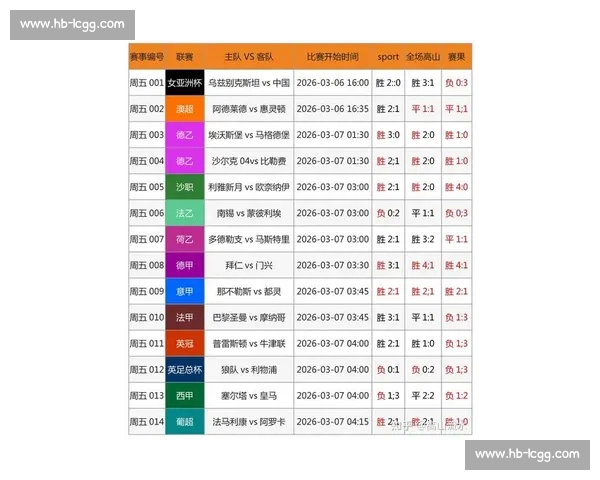
Task: Click the 赛果 column header
Action: point(457,57)
